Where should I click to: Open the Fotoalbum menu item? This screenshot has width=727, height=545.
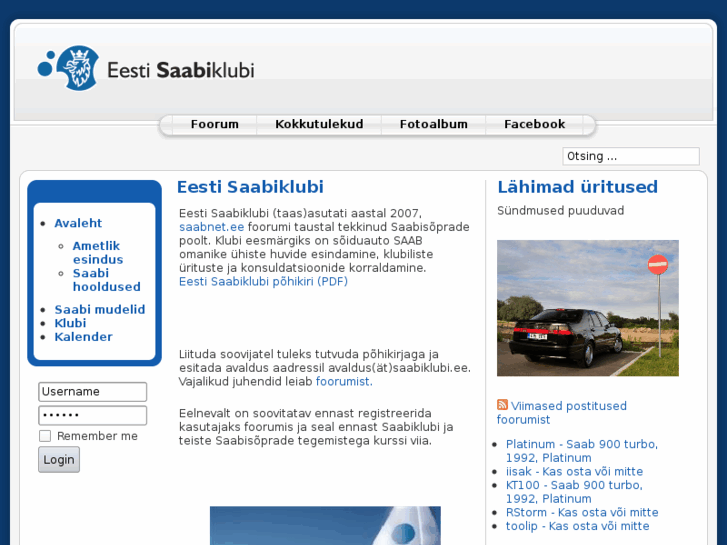tap(434, 124)
